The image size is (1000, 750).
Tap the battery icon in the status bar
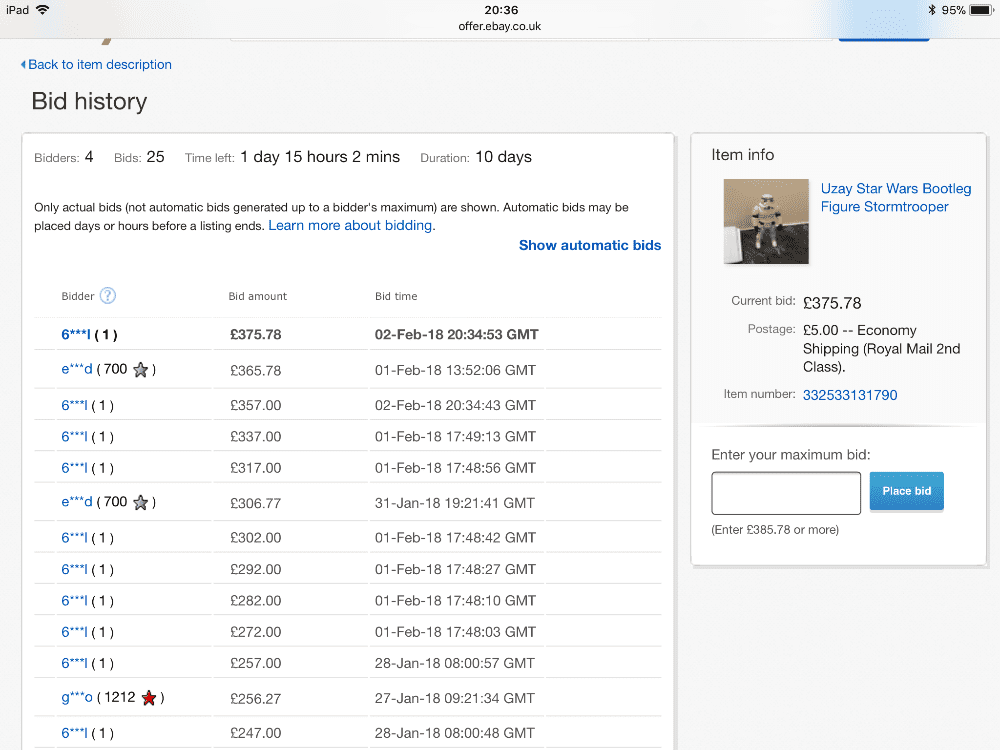(x=981, y=10)
